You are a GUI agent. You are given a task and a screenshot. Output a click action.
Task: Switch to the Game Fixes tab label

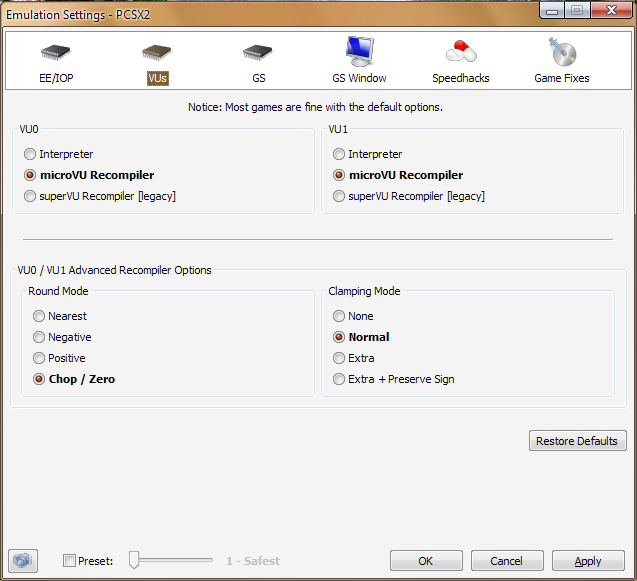(x=562, y=78)
